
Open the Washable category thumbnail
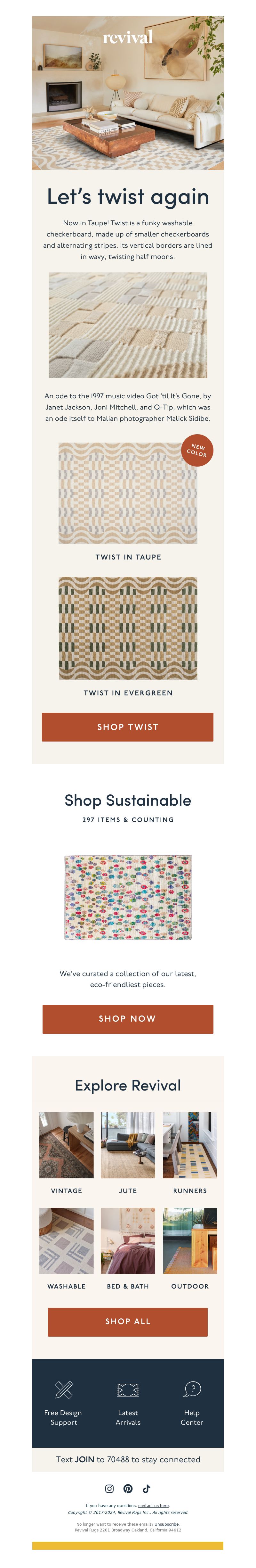tap(66, 1240)
